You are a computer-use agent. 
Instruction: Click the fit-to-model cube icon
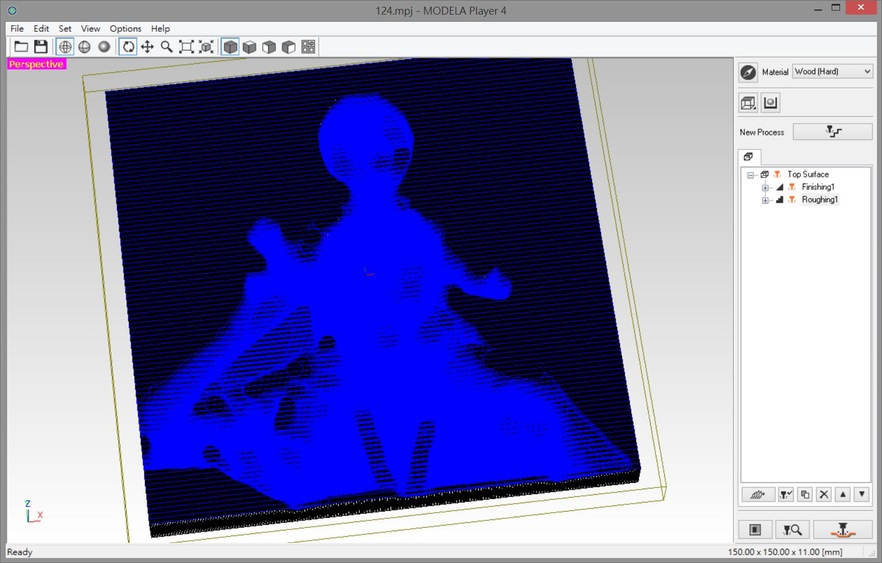pyautogui.click(x=206, y=47)
